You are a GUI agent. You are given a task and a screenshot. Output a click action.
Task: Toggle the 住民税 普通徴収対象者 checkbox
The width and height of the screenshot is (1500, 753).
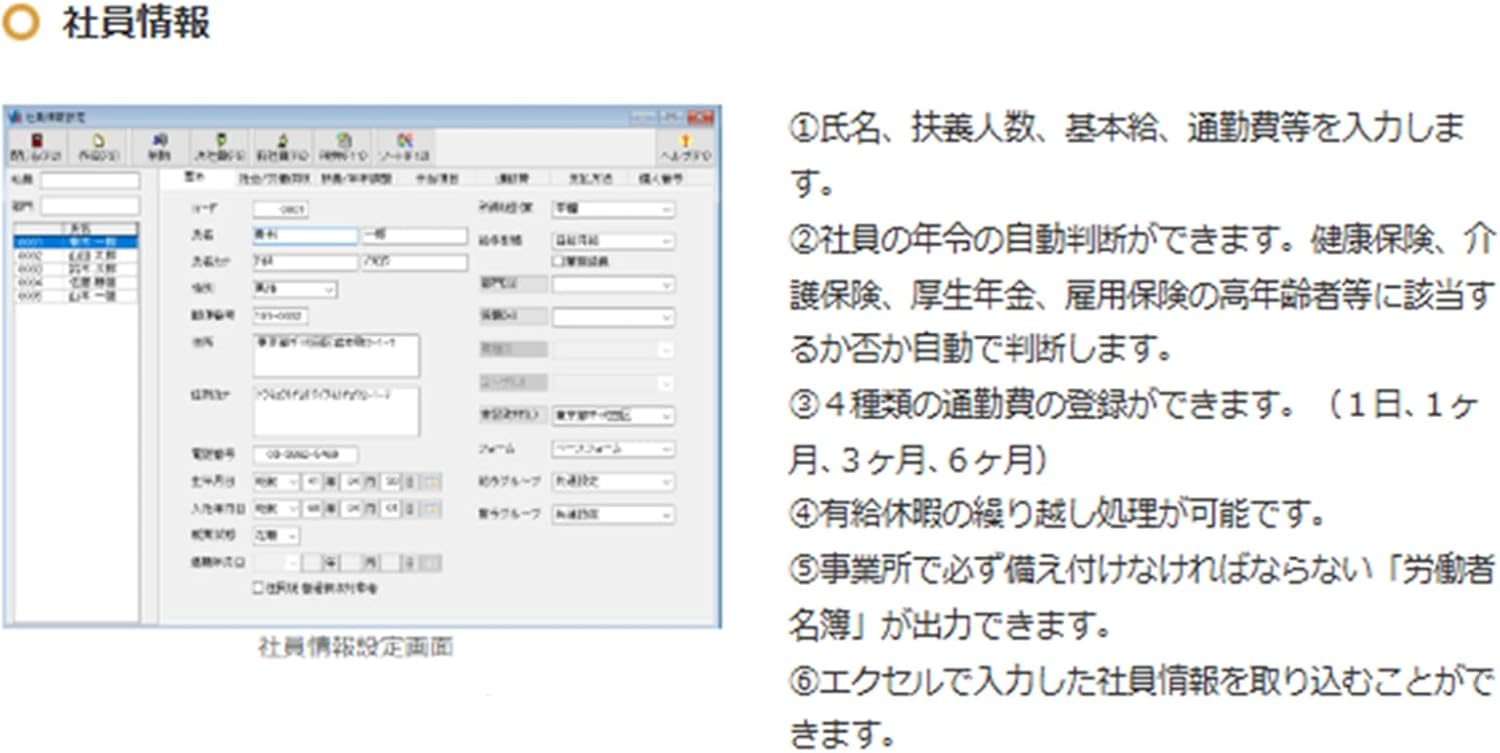[259, 589]
